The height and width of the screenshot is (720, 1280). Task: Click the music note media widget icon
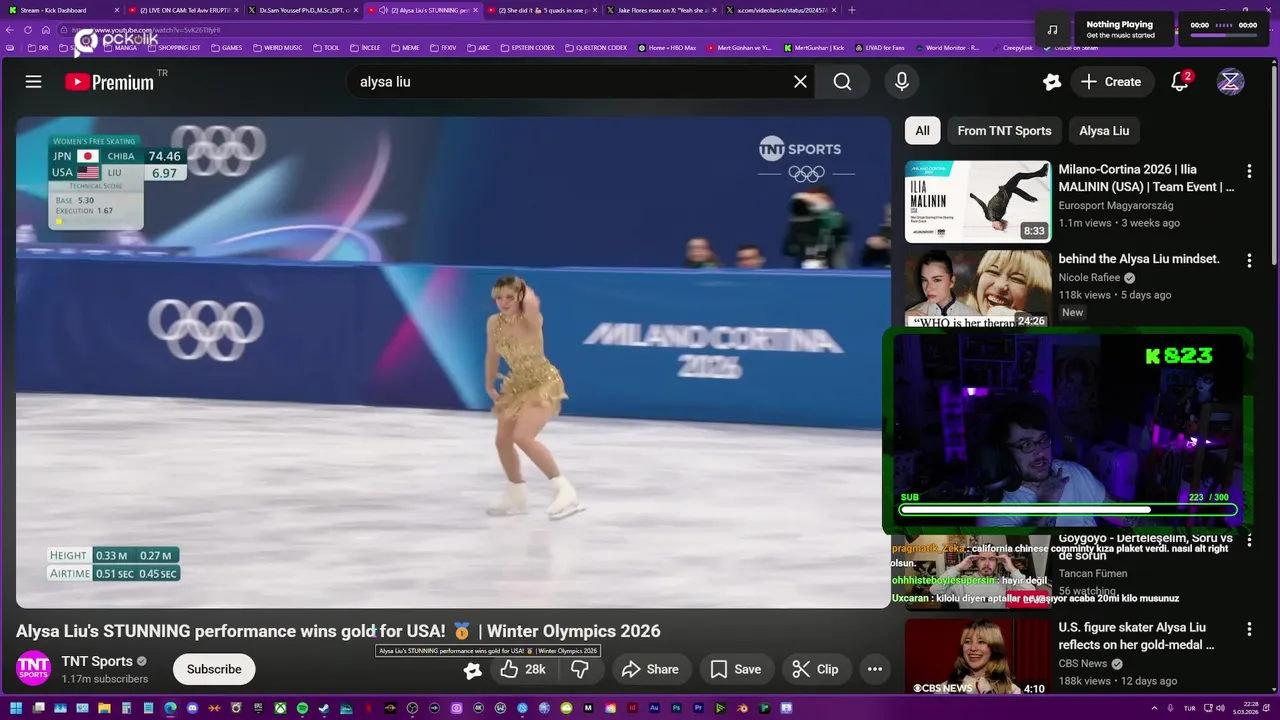[1052, 29]
